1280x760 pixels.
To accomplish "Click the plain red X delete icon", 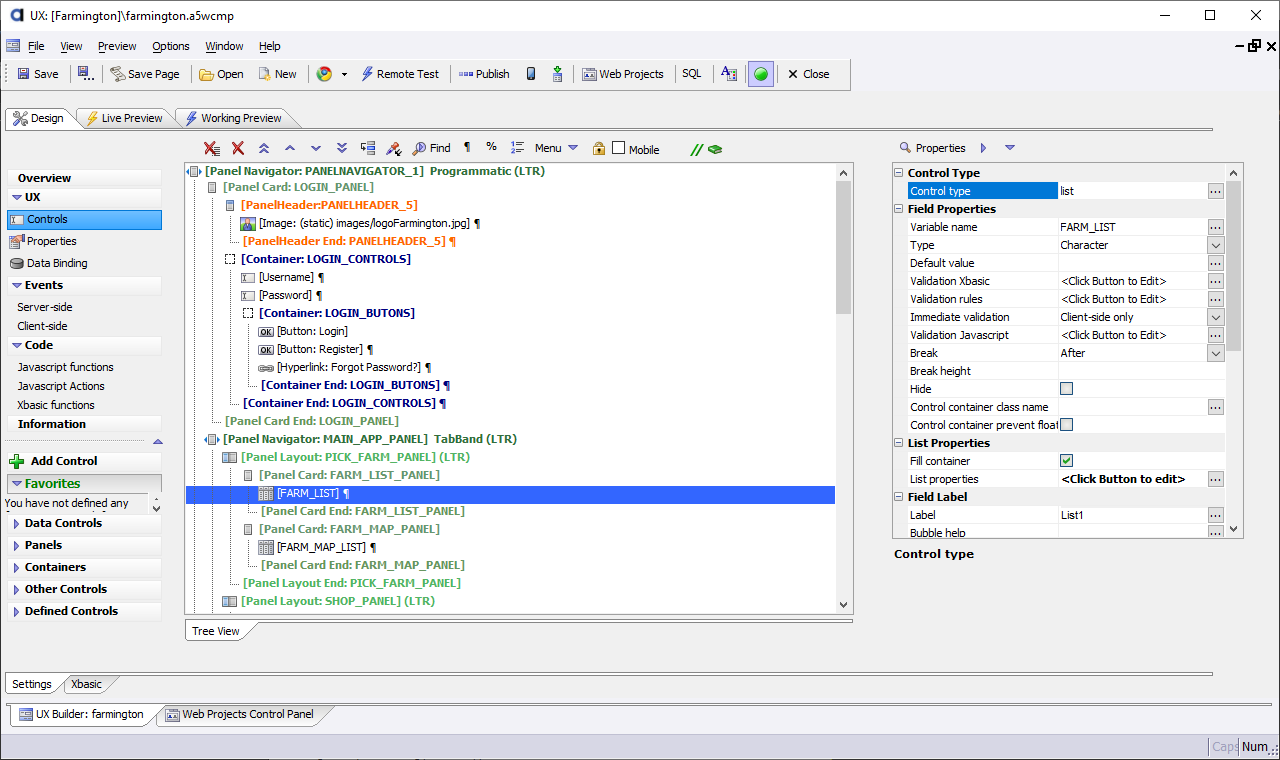I will click(238, 148).
